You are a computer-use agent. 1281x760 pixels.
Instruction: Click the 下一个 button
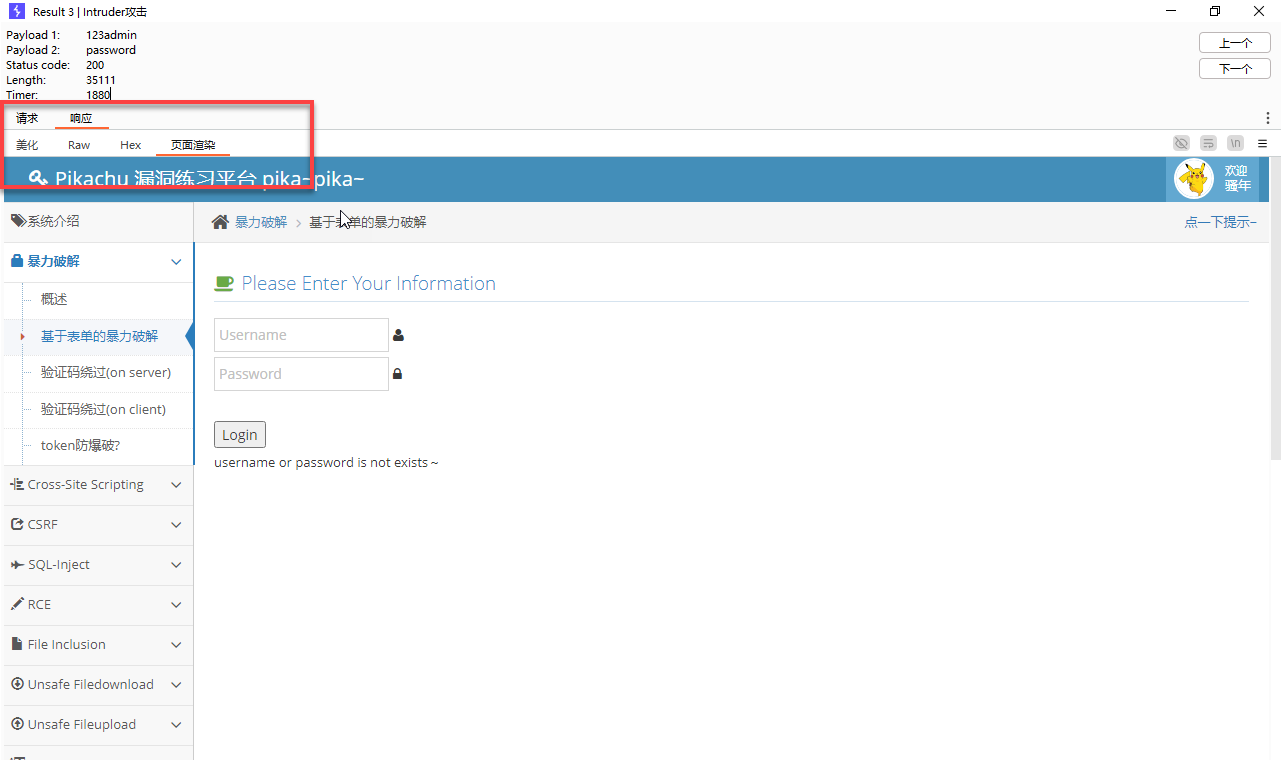[x=1235, y=68]
